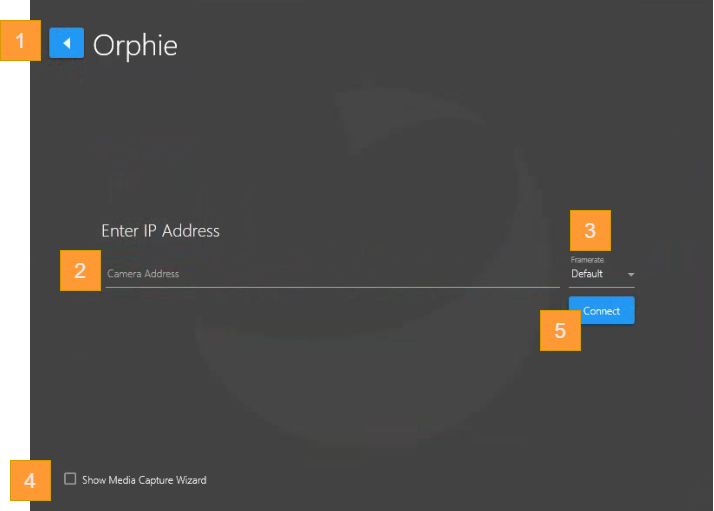Click the Orphie page title
714x511 pixels.
click(135, 45)
